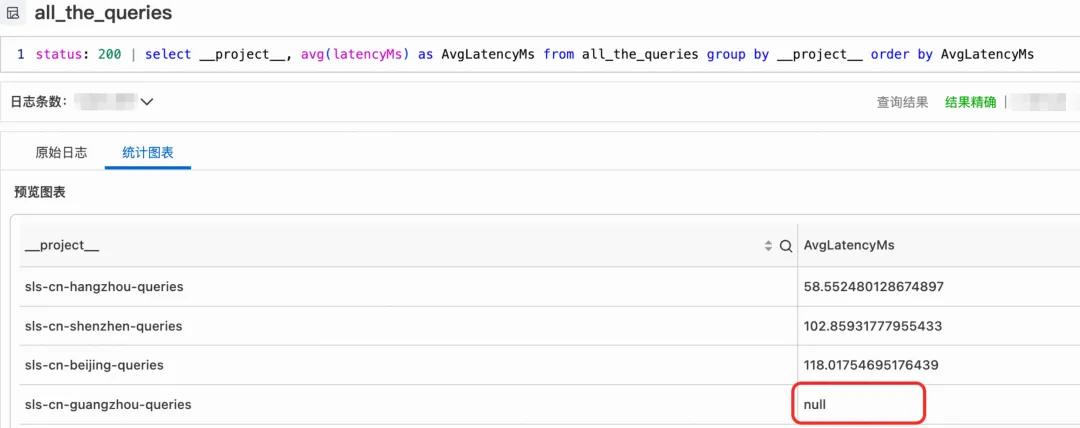Click the 预览图表 section heading
The image size is (1080, 428).
[40, 191]
